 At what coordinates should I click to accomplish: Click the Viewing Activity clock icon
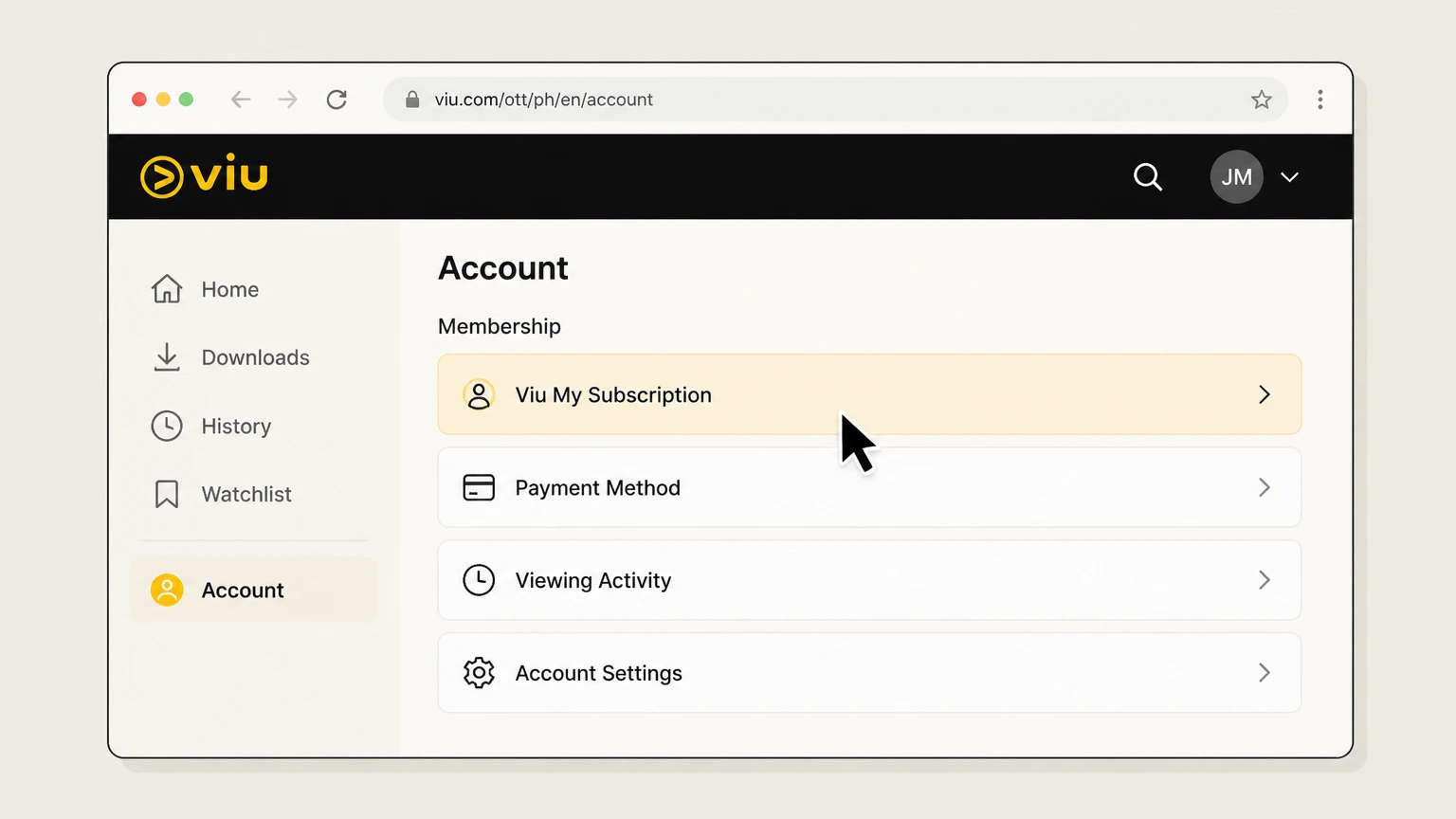point(479,580)
